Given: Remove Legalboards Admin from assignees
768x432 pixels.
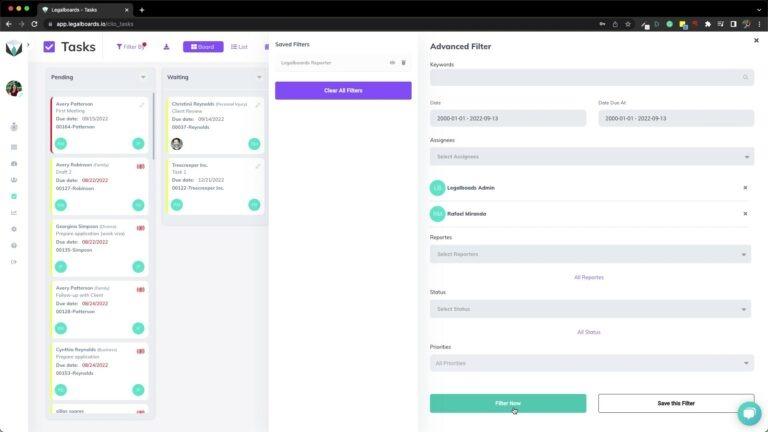Looking at the screenshot, I should (745, 188).
